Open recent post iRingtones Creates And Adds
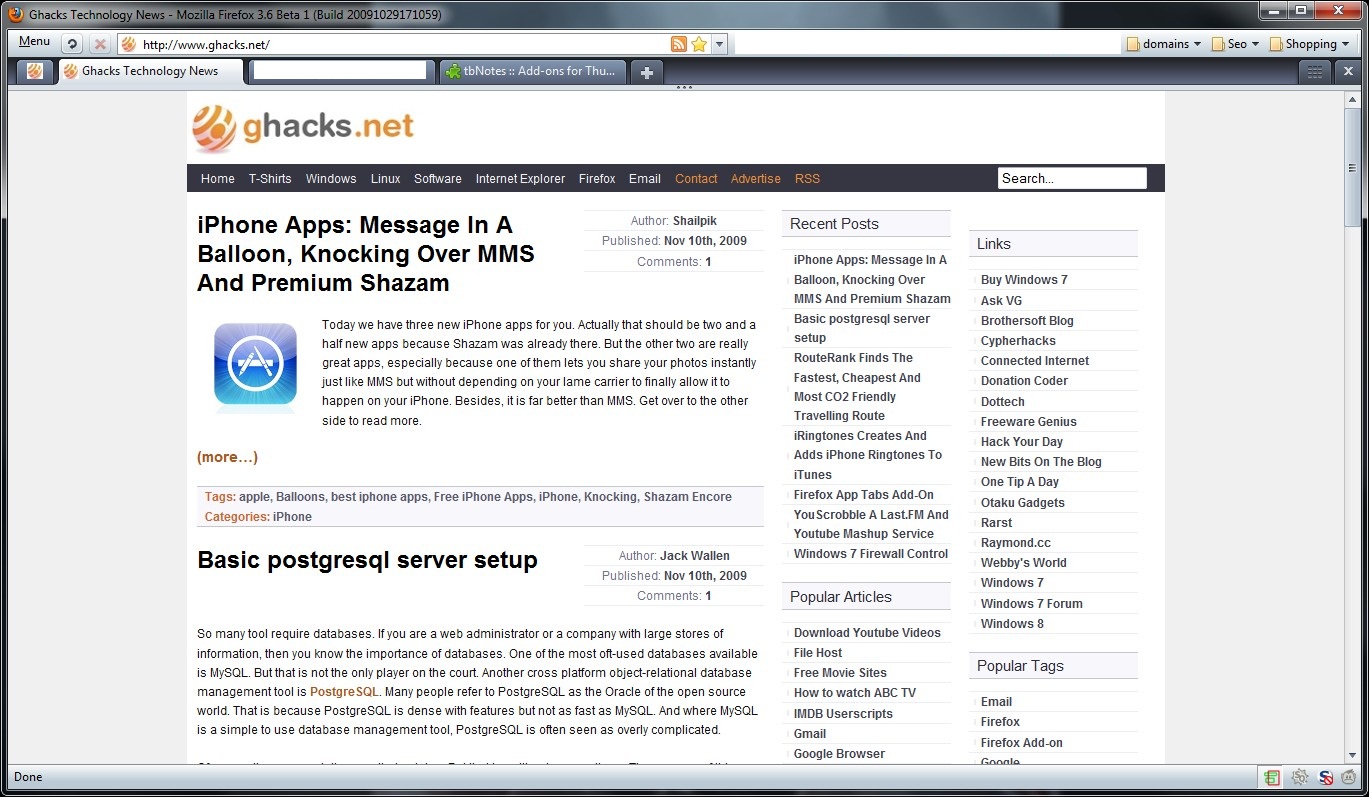The width and height of the screenshot is (1369, 797). [x=868, y=455]
